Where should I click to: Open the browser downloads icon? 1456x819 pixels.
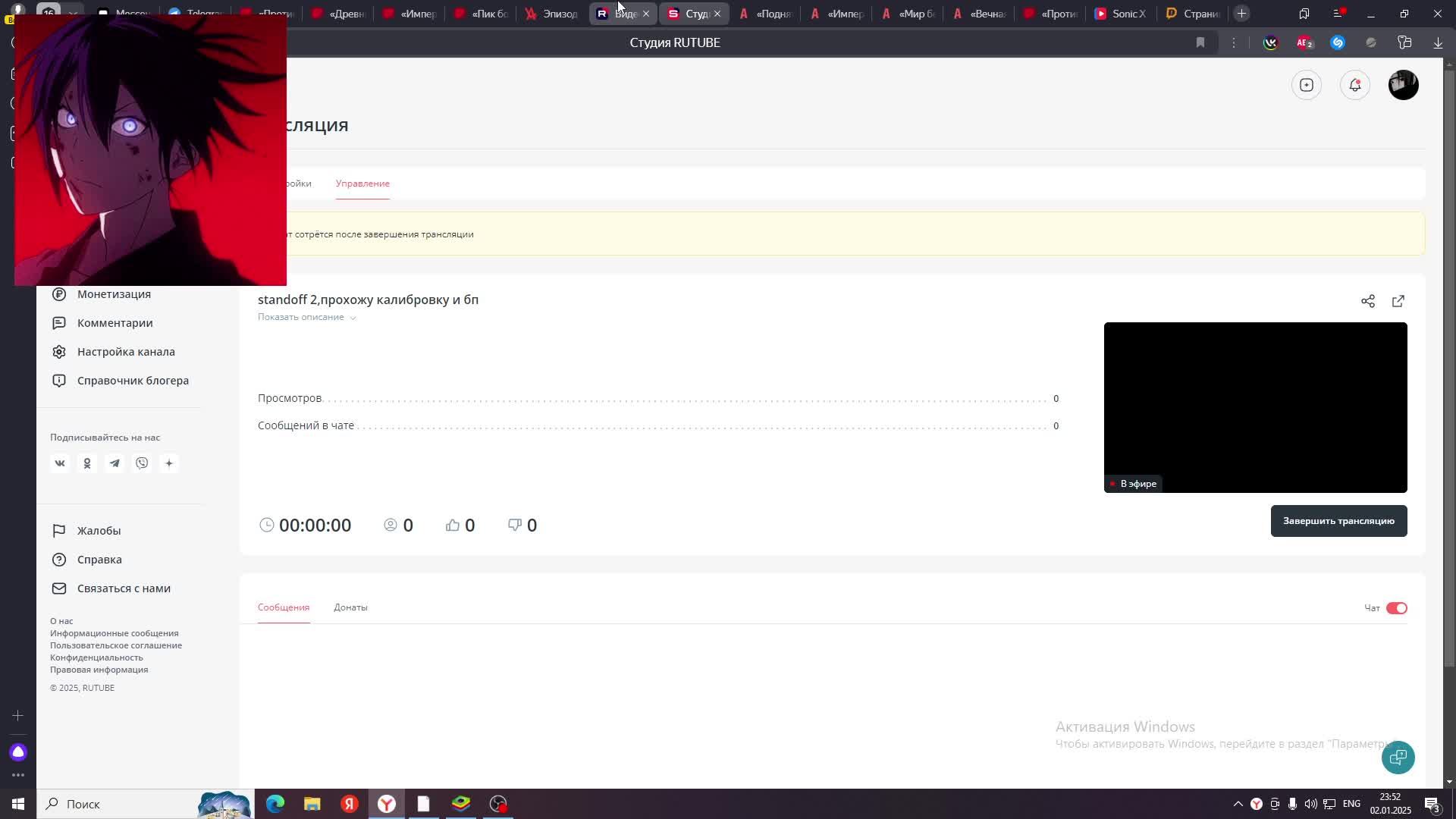click(1438, 42)
